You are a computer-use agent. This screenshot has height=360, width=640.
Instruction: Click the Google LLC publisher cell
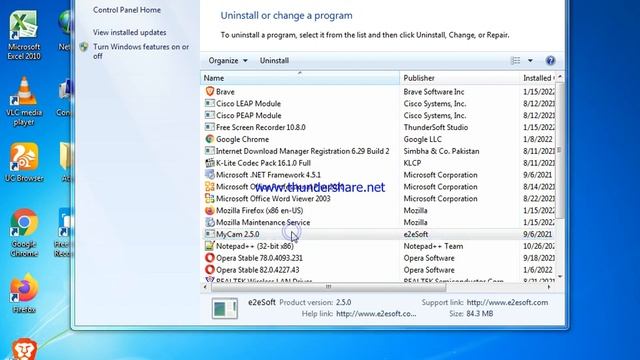click(x=422, y=139)
